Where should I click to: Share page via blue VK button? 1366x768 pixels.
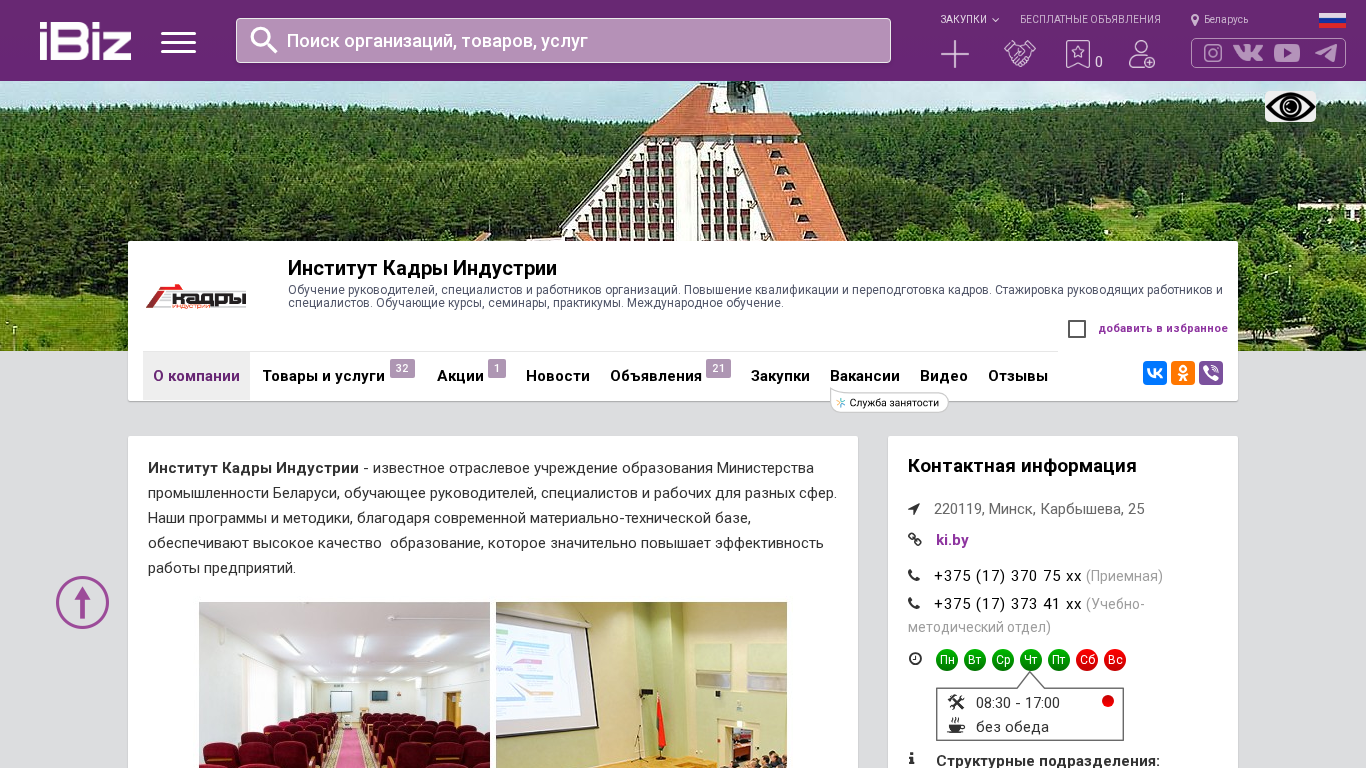1155,373
